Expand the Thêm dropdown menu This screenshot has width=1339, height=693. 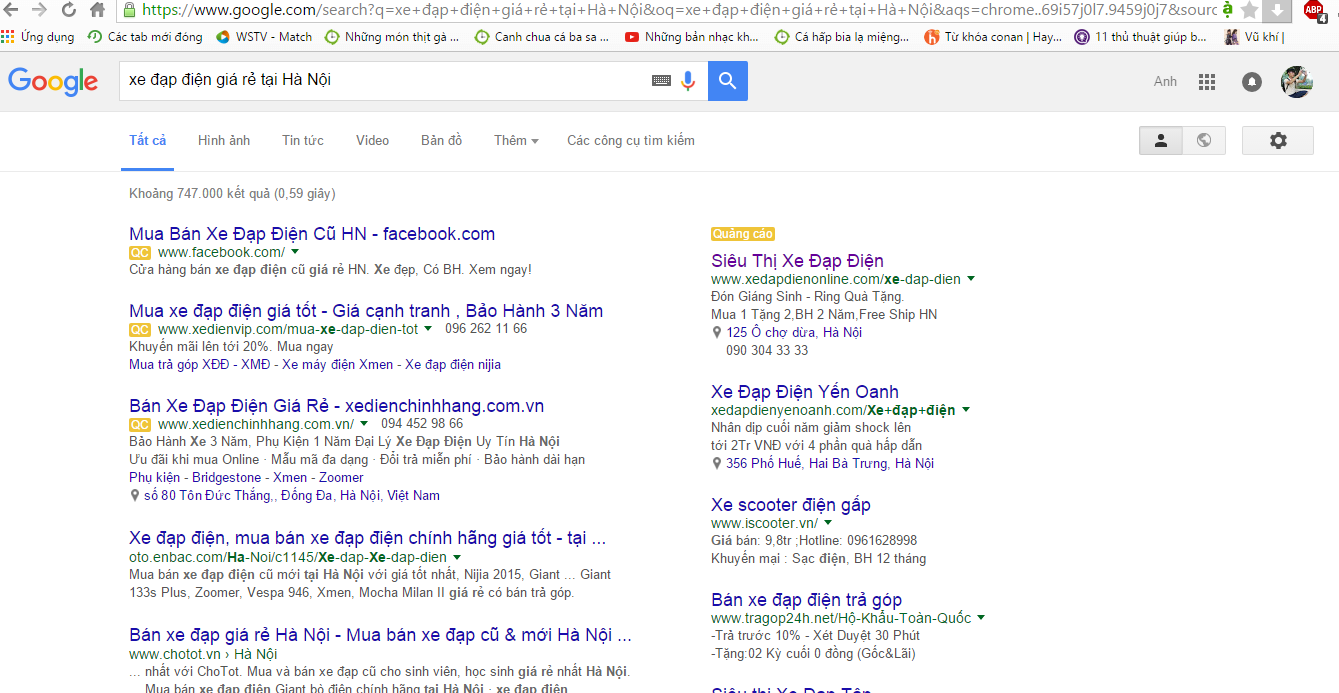516,141
